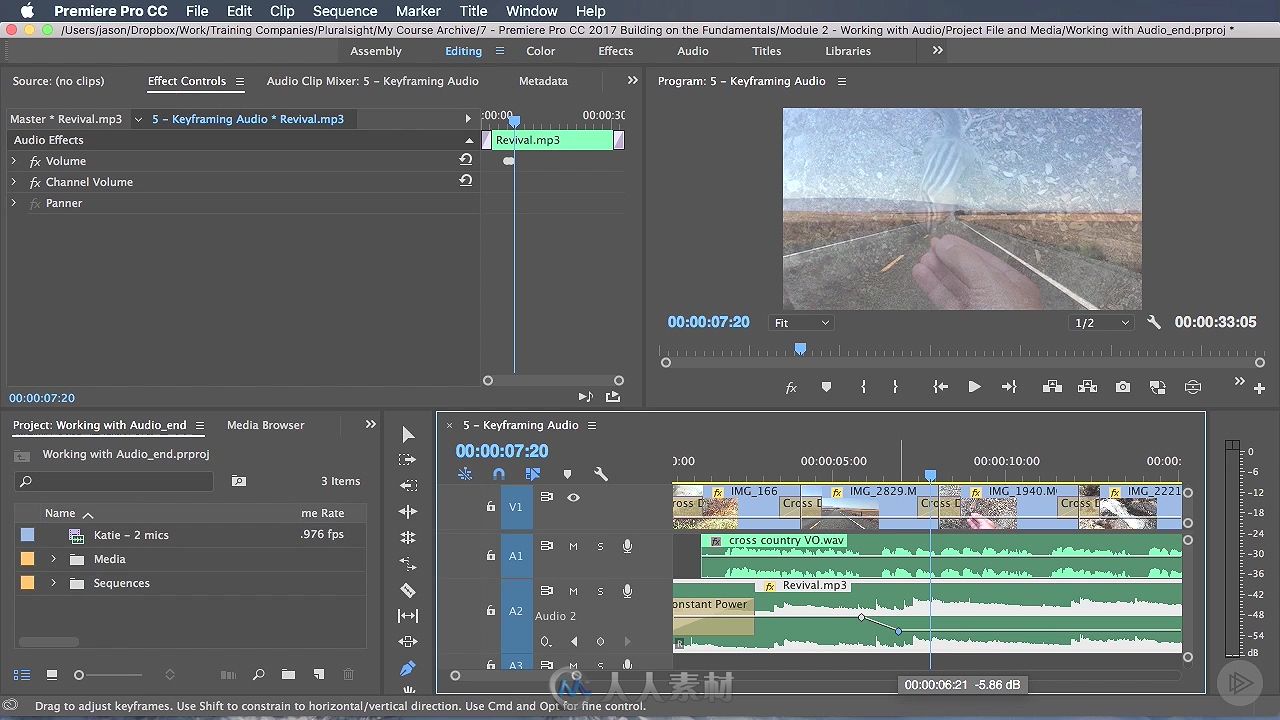Expand Channel Volume effect properties
The image size is (1280, 720).
[x=14, y=181]
